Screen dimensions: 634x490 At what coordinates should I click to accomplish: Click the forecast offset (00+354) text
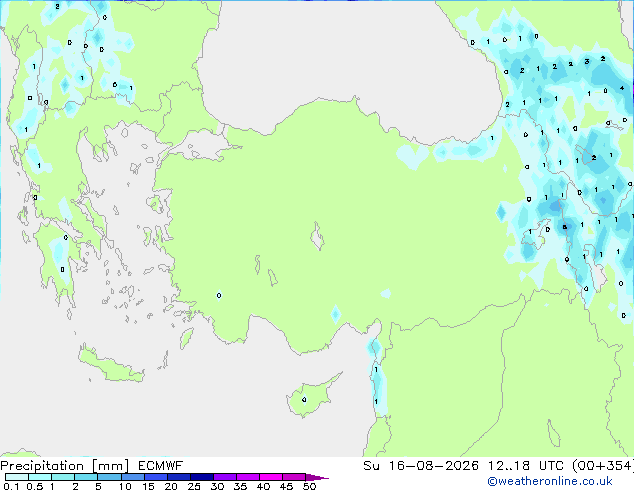click(603, 466)
